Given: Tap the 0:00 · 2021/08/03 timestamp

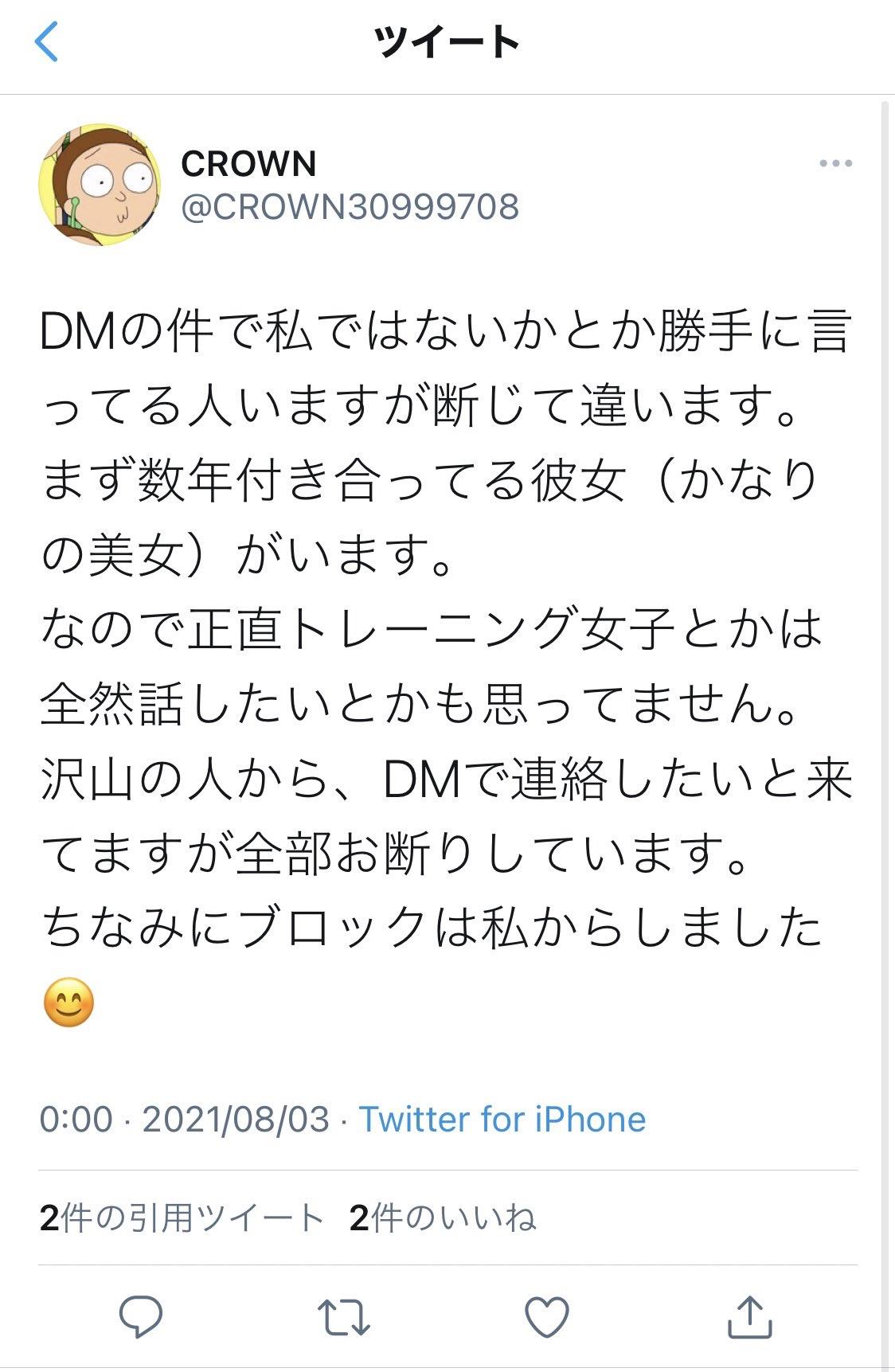Looking at the screenshot, I should 184,1119.
